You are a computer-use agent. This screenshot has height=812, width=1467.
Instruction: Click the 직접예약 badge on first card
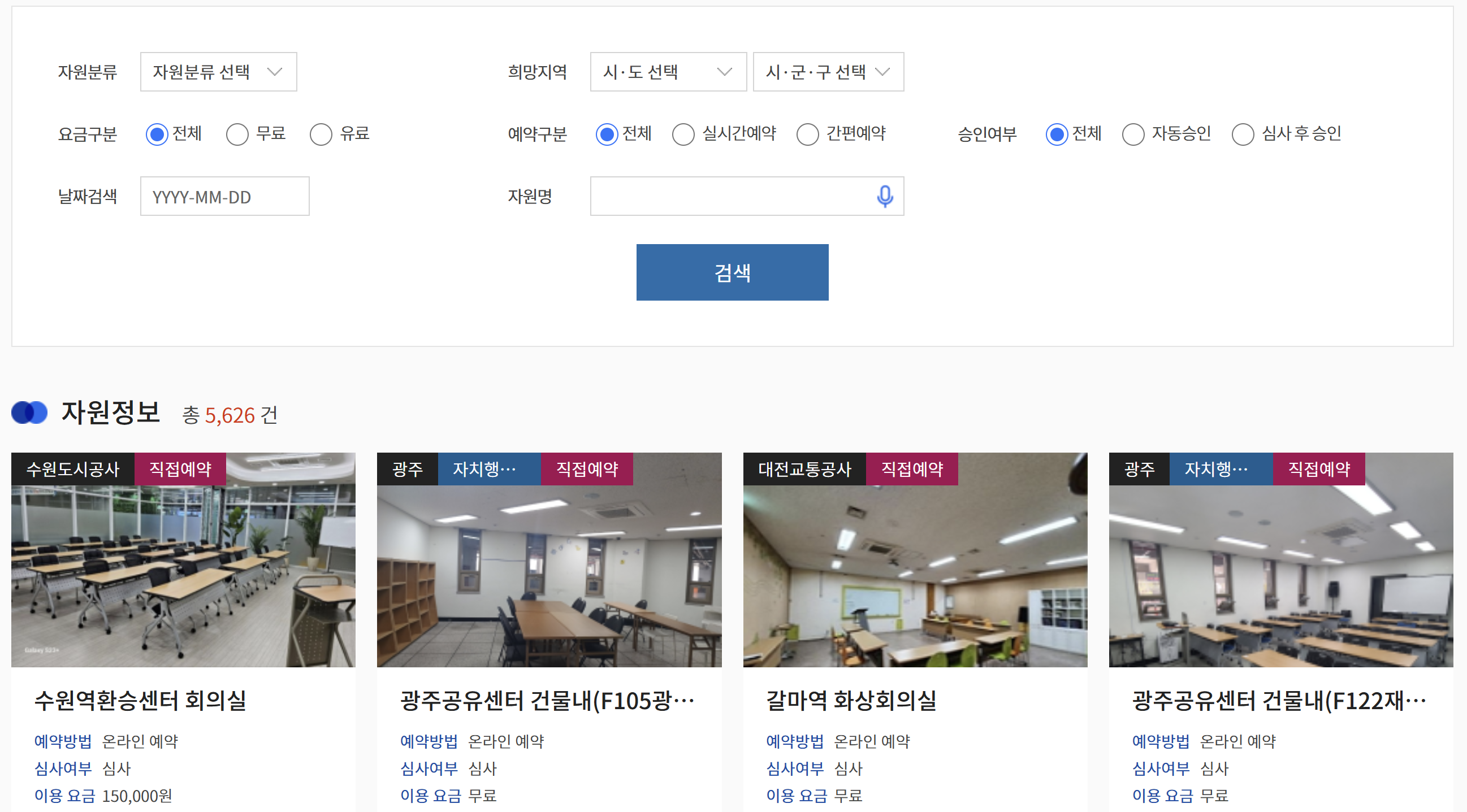[179, 468]
